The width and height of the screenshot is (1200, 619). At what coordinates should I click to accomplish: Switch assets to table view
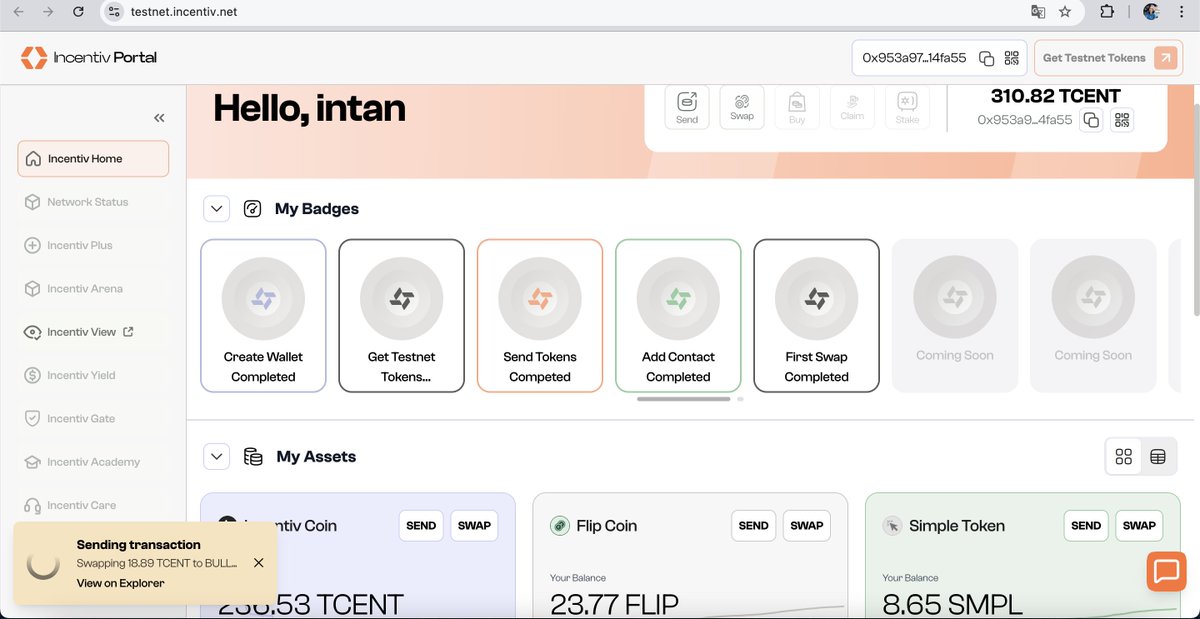pyautogui.click(x=1158, y=457)
